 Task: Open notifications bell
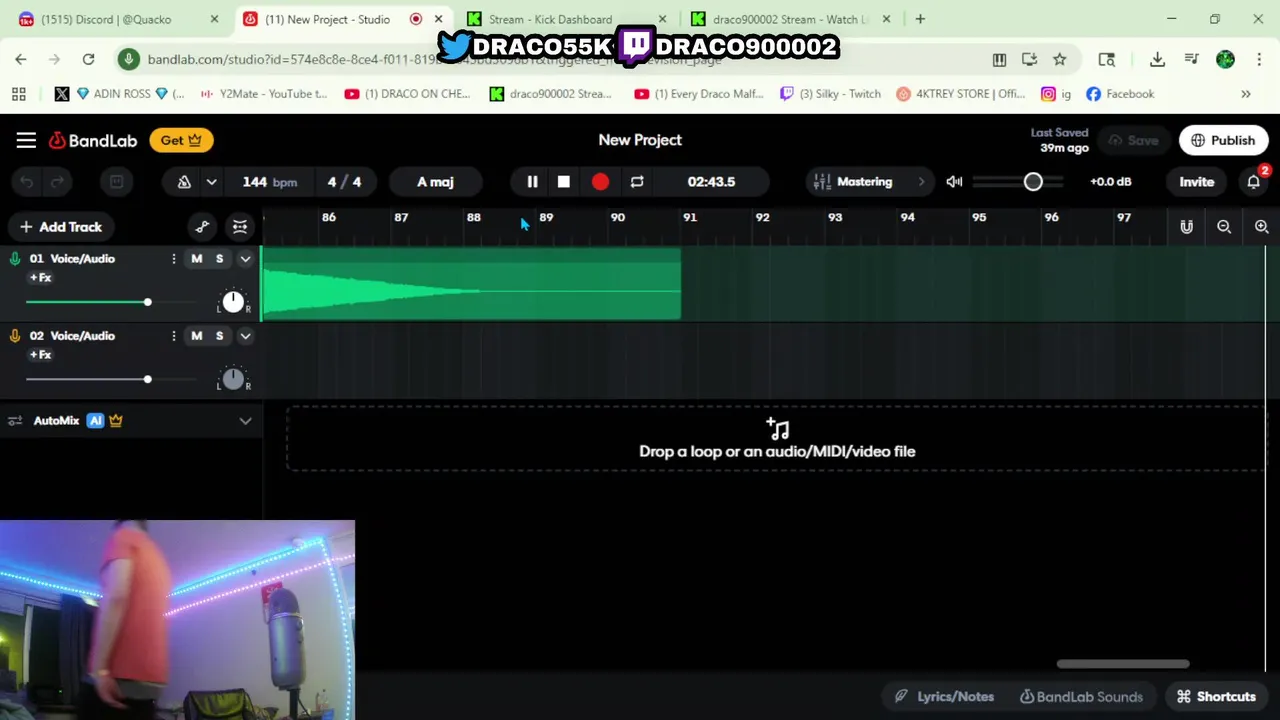[x=1253, y=182]
